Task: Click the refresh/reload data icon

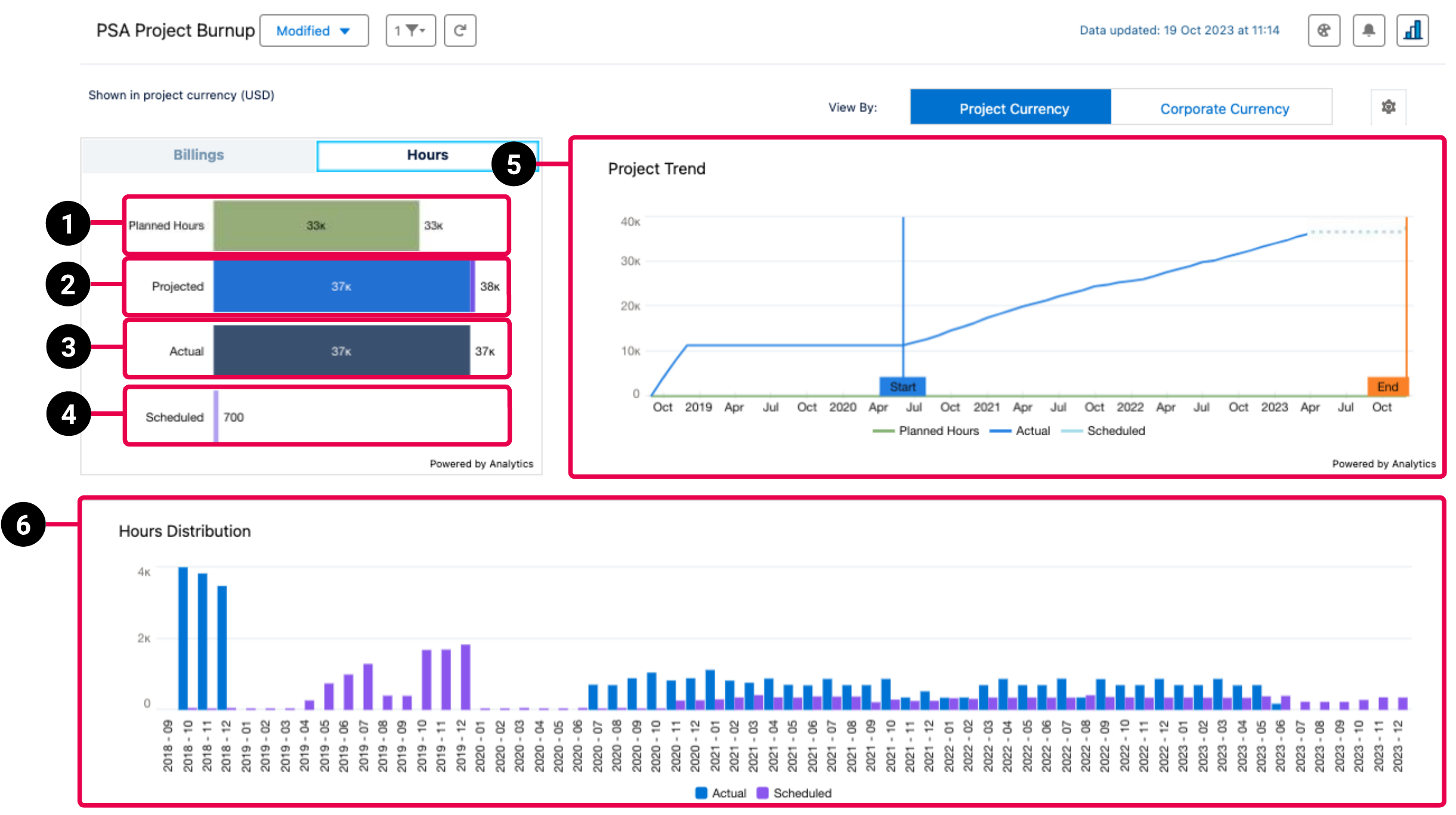Action: (x=460, y=30)
